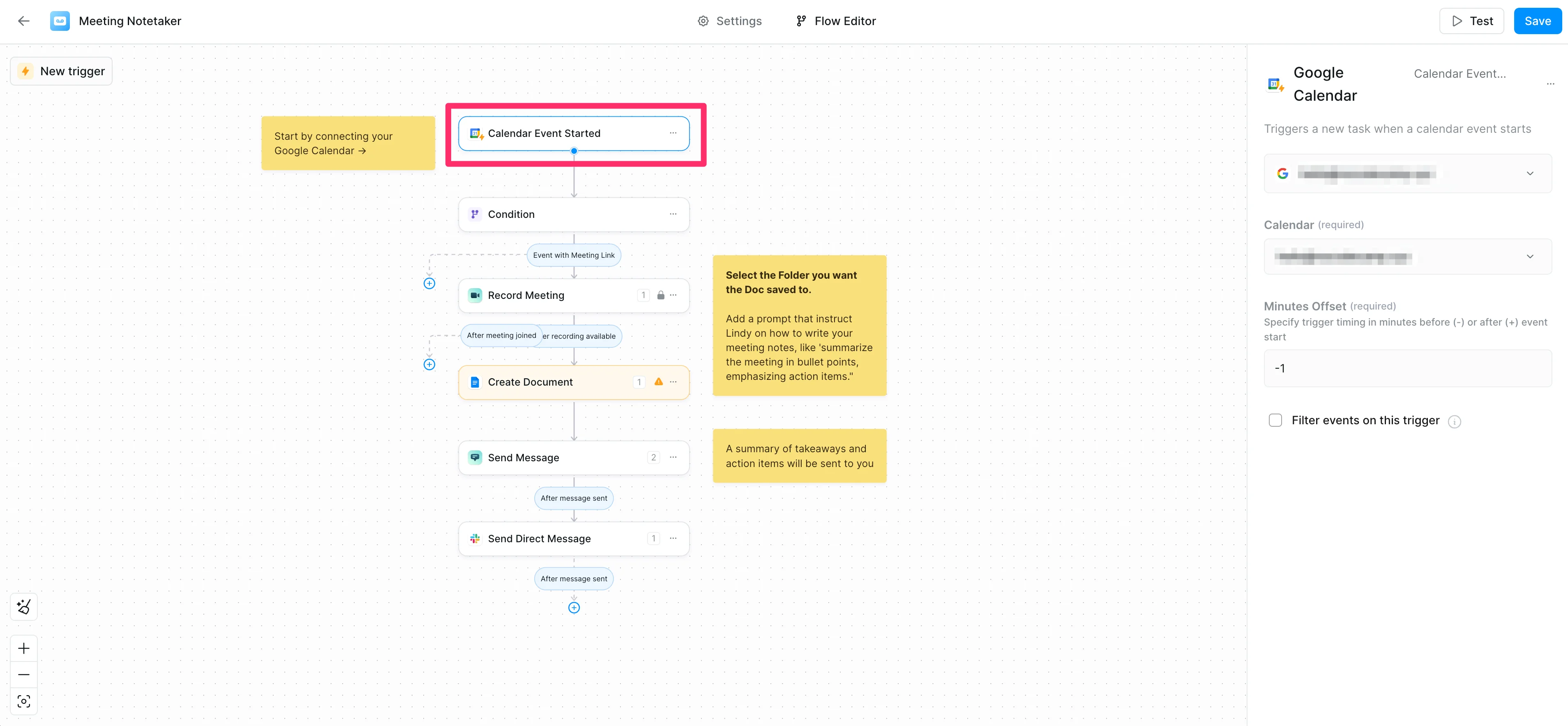Click warning icon on Create Document node

pyautogui.click(x=658, y=382)
